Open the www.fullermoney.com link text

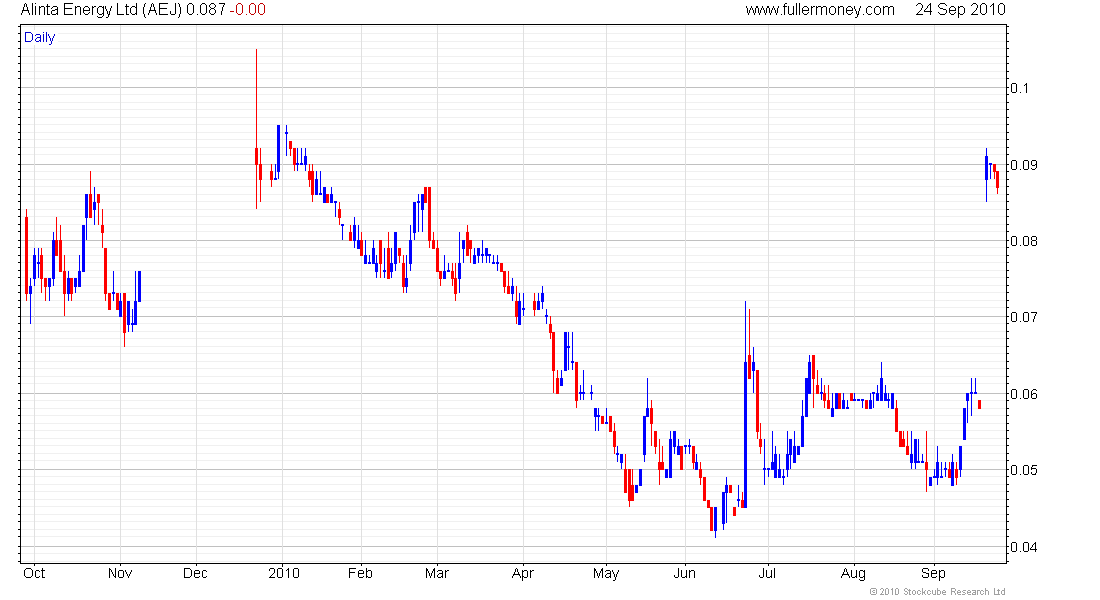(x=819, y=10)
